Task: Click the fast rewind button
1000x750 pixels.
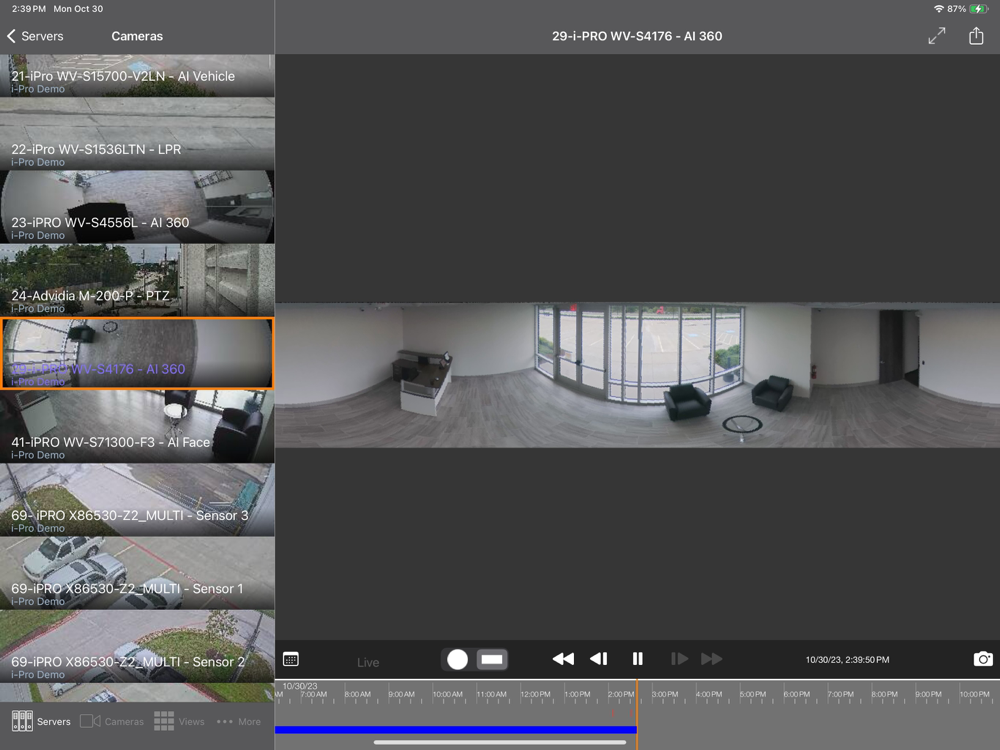Action: pyautogui.click(x=562, y=659)
